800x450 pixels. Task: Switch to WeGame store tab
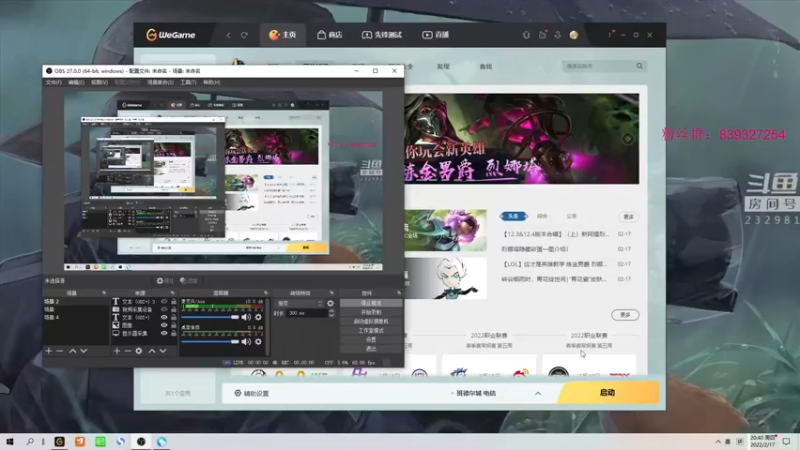330,35
